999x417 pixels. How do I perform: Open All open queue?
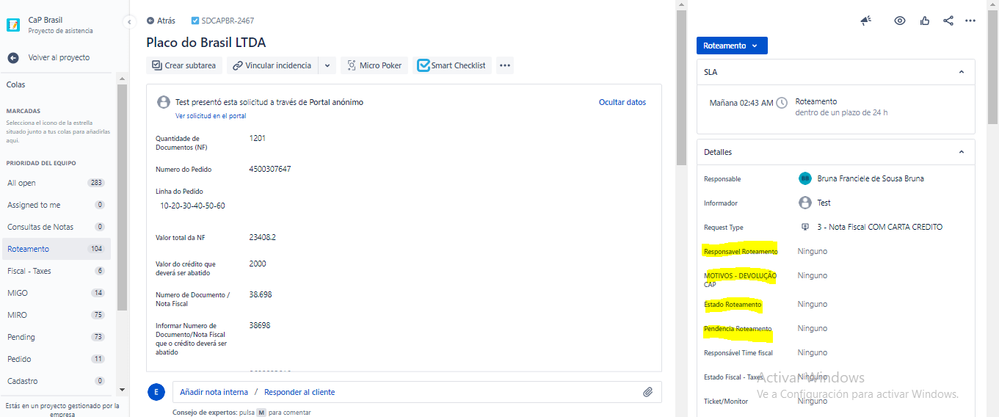(x=56, y=183)
